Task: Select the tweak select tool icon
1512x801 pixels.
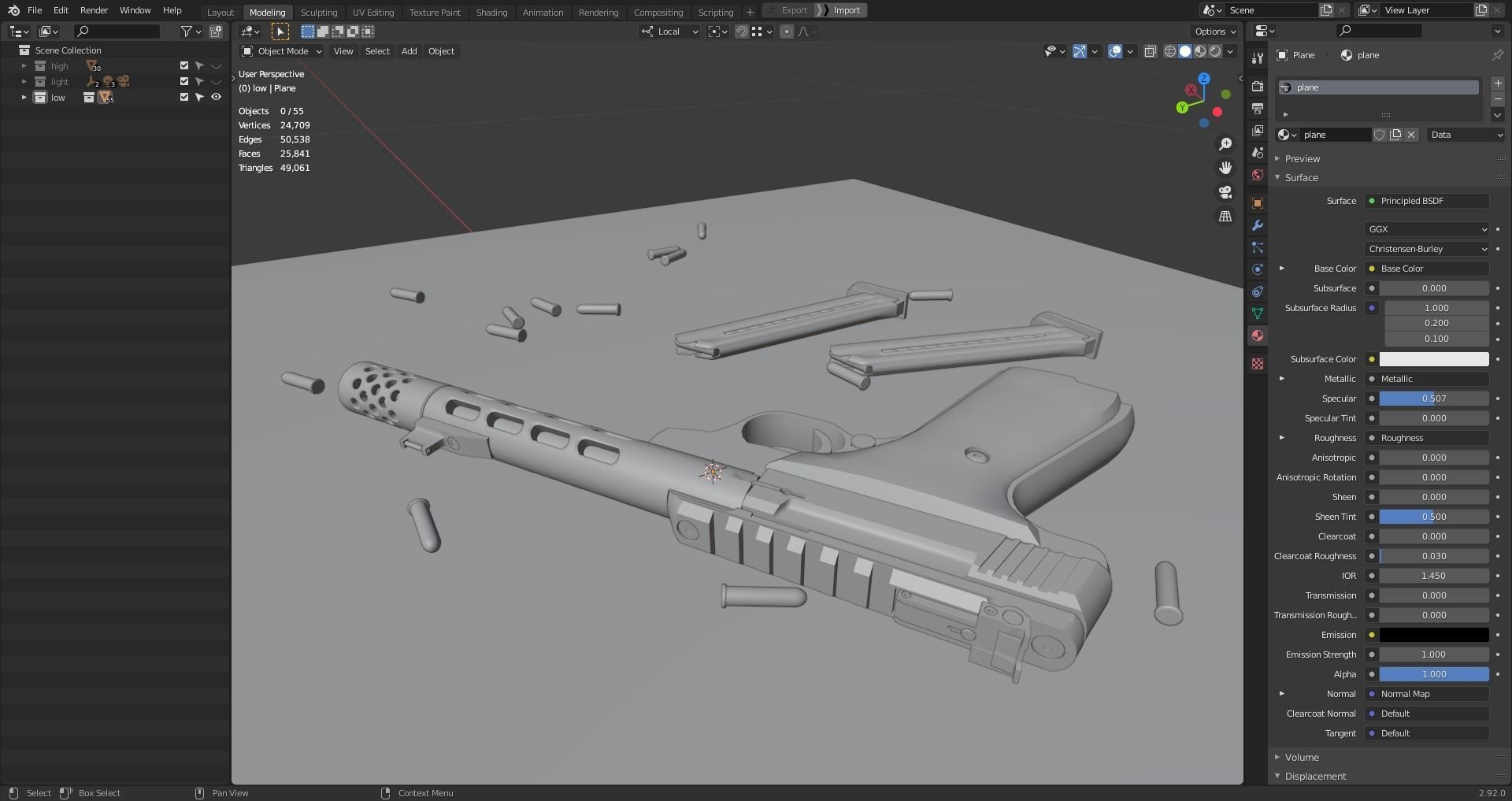Action: (x=280, y=32)
